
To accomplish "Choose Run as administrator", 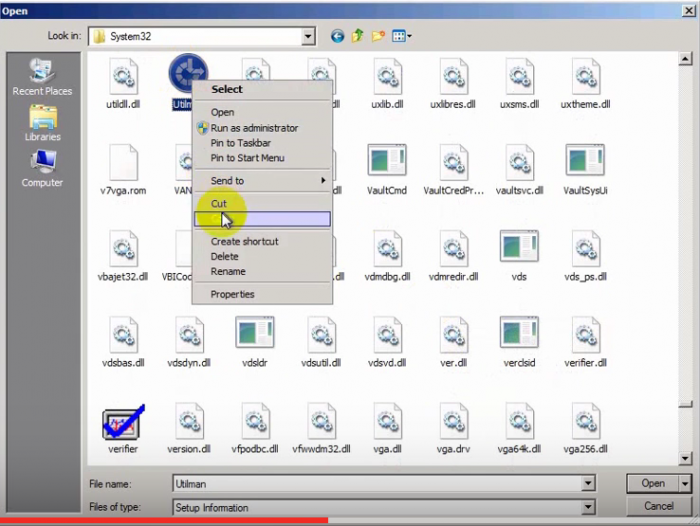I will [x=262, y=128].
